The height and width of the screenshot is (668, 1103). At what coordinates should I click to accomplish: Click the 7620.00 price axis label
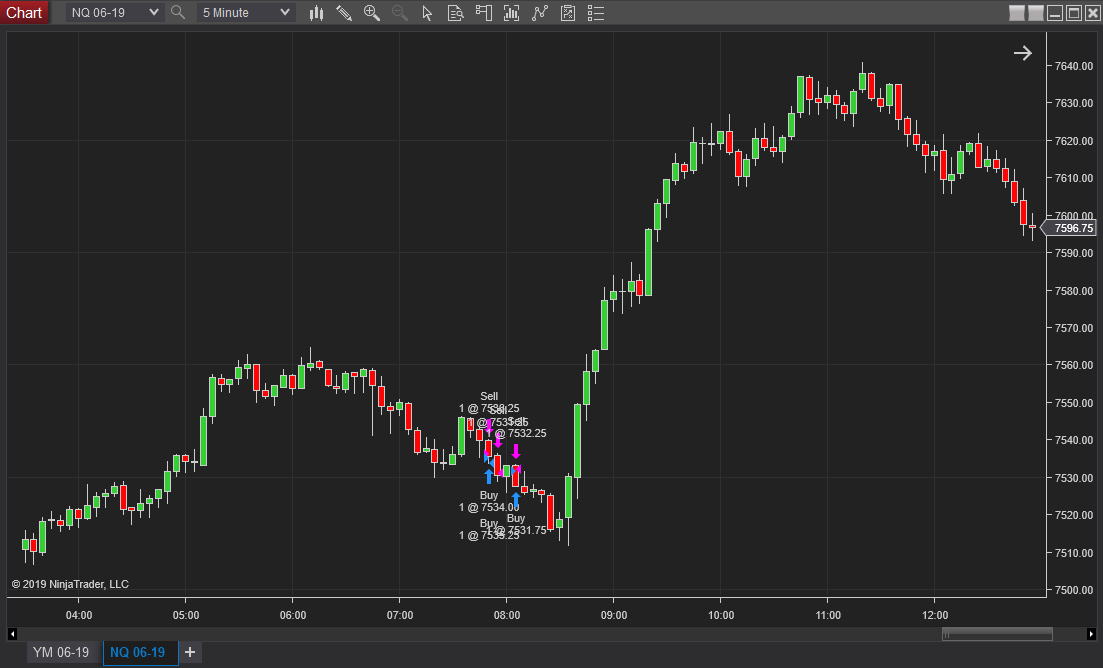pyautogui.click(x=1073, y=141)
